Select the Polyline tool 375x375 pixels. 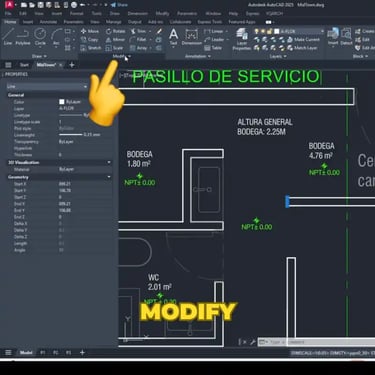[23, 37]
